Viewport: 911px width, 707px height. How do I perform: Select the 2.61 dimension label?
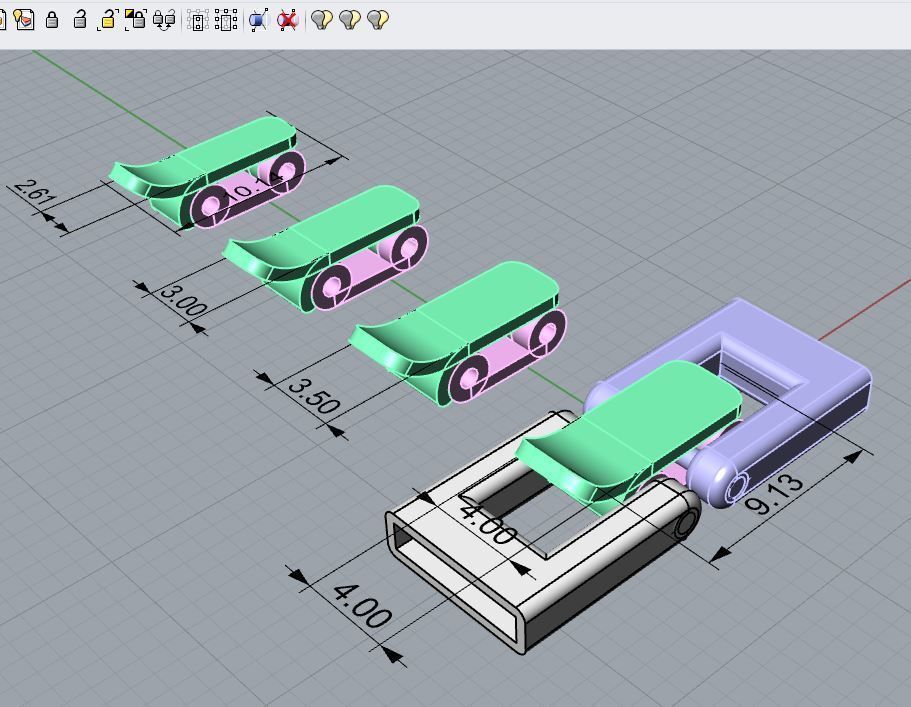point(34,191)
